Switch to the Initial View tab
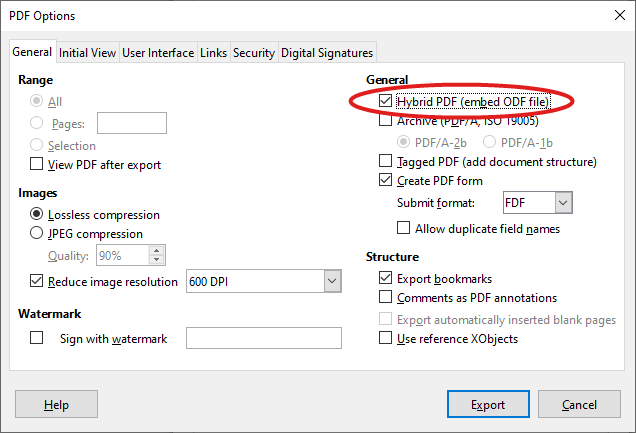 coord(88,53)
